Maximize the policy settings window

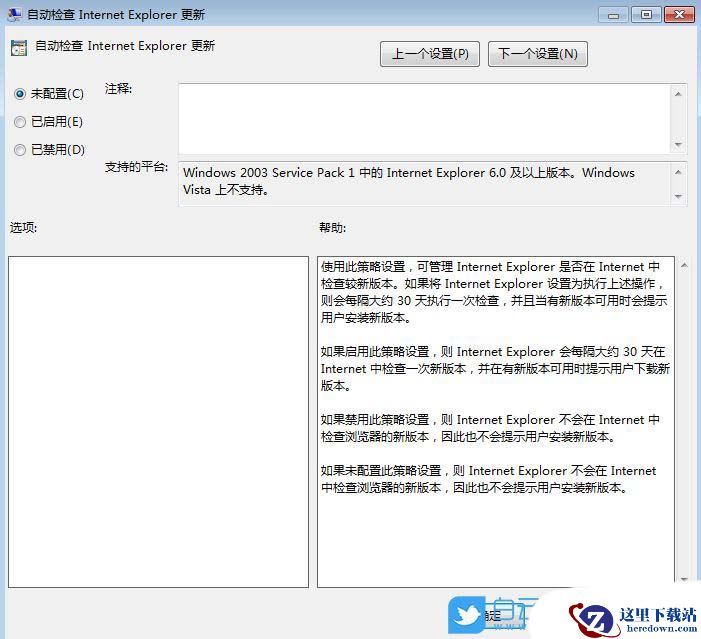(x=646, y=14)
